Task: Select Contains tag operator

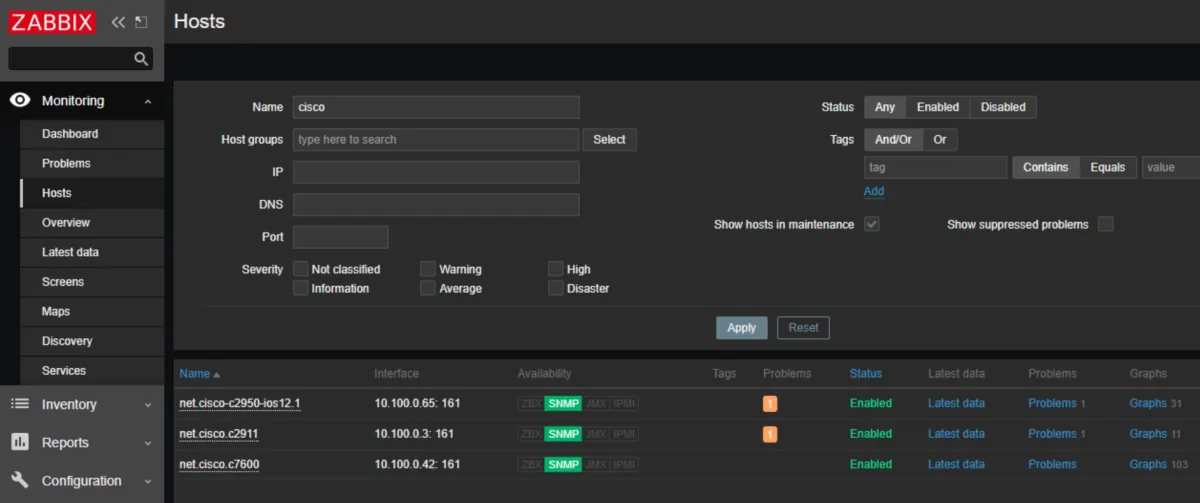Action: point(1046,167)
